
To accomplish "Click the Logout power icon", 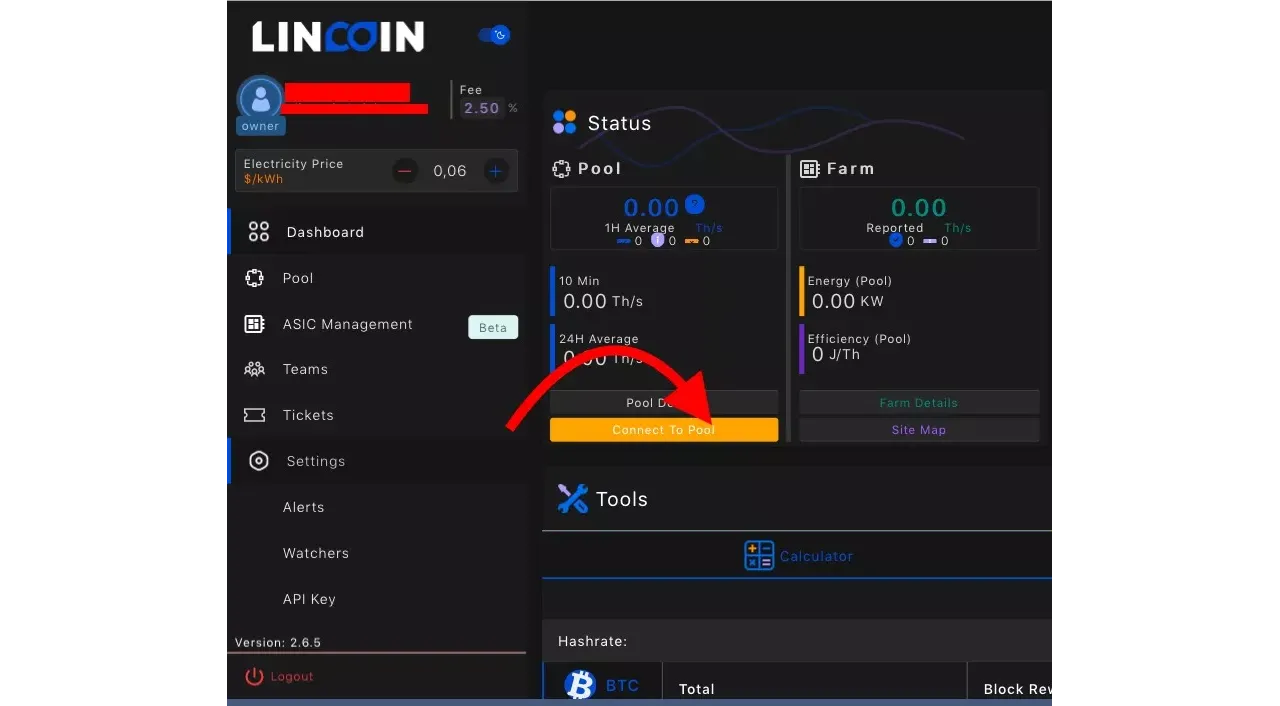I will [x=254, y=677].
